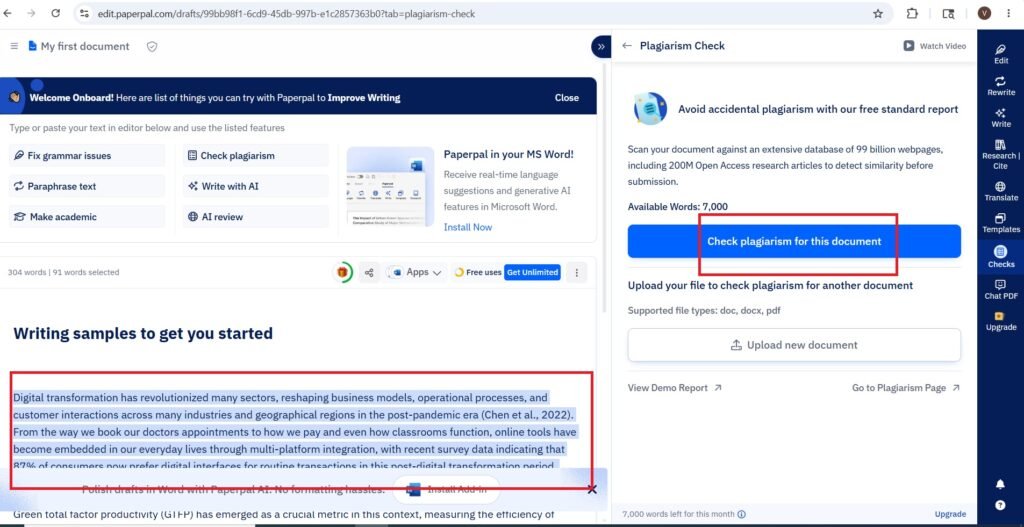Click the share icon in the editor toolbar
This screenshot has height=527, width=1024.
(x=369, y=272)
